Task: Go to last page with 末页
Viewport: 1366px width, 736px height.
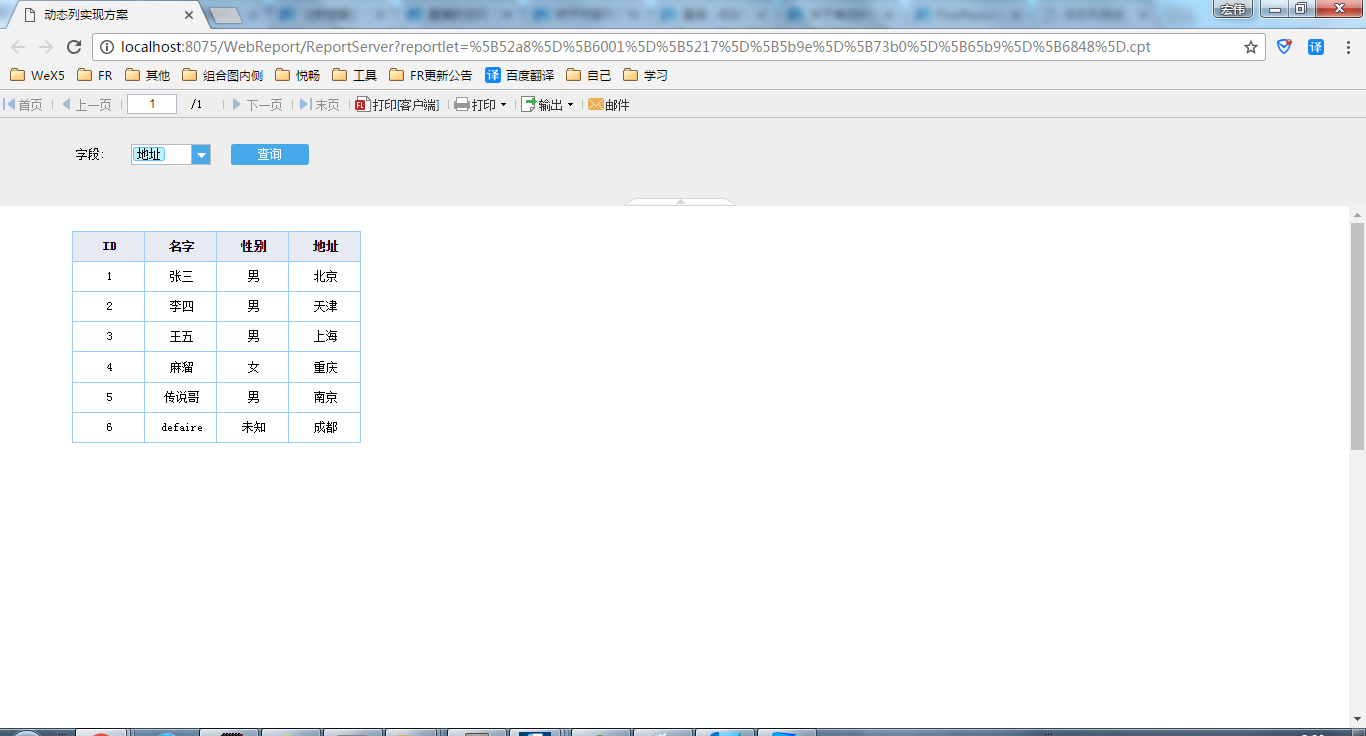Action: point(319,104)
